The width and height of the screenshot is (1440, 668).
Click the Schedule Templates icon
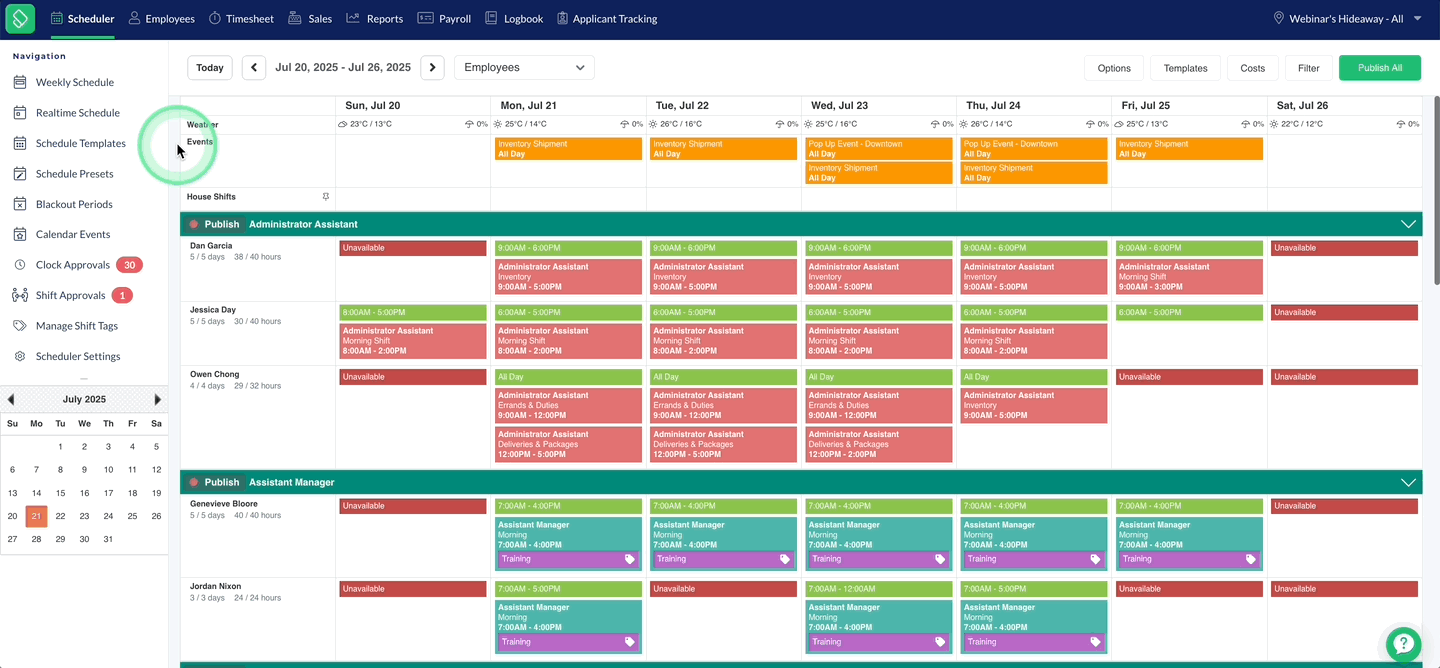coord(20,143)
